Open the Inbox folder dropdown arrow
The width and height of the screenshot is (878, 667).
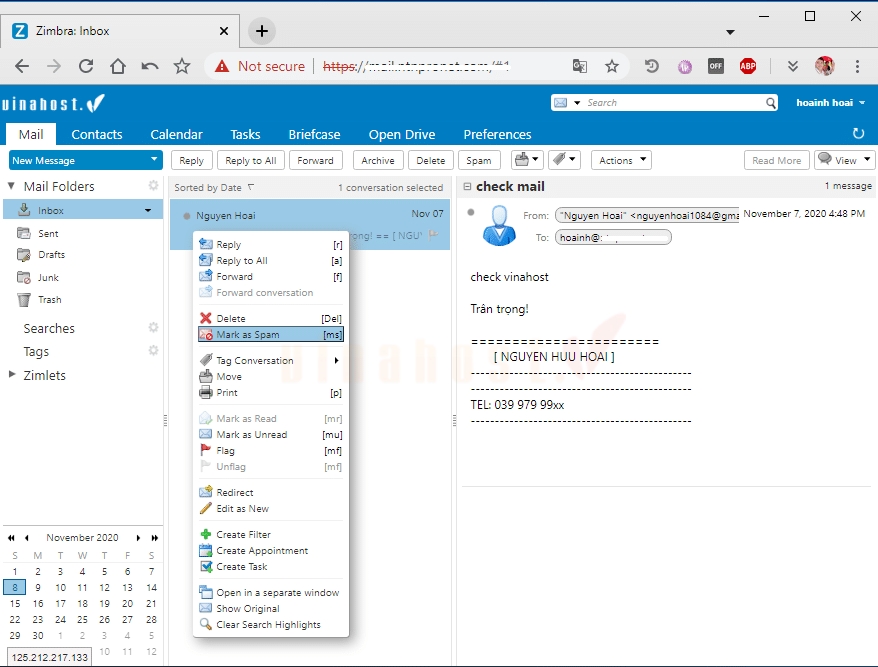click(148, 211)
